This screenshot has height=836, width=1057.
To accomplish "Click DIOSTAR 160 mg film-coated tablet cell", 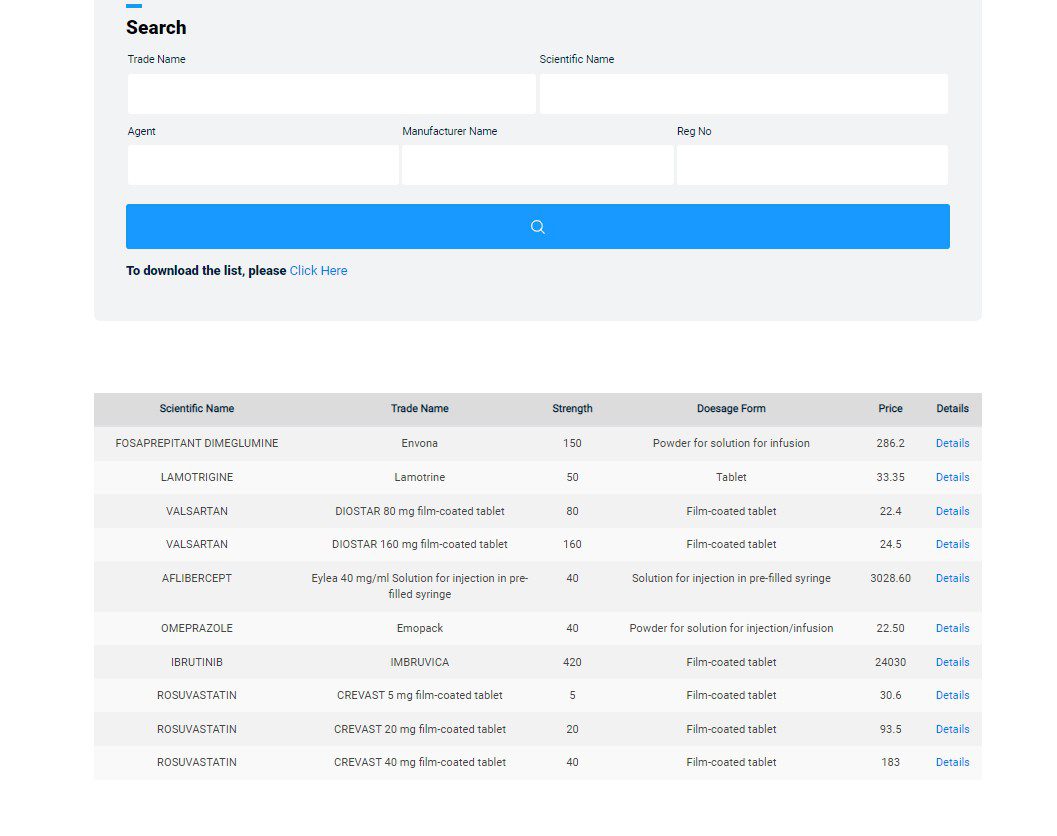I will click(419, 544).
